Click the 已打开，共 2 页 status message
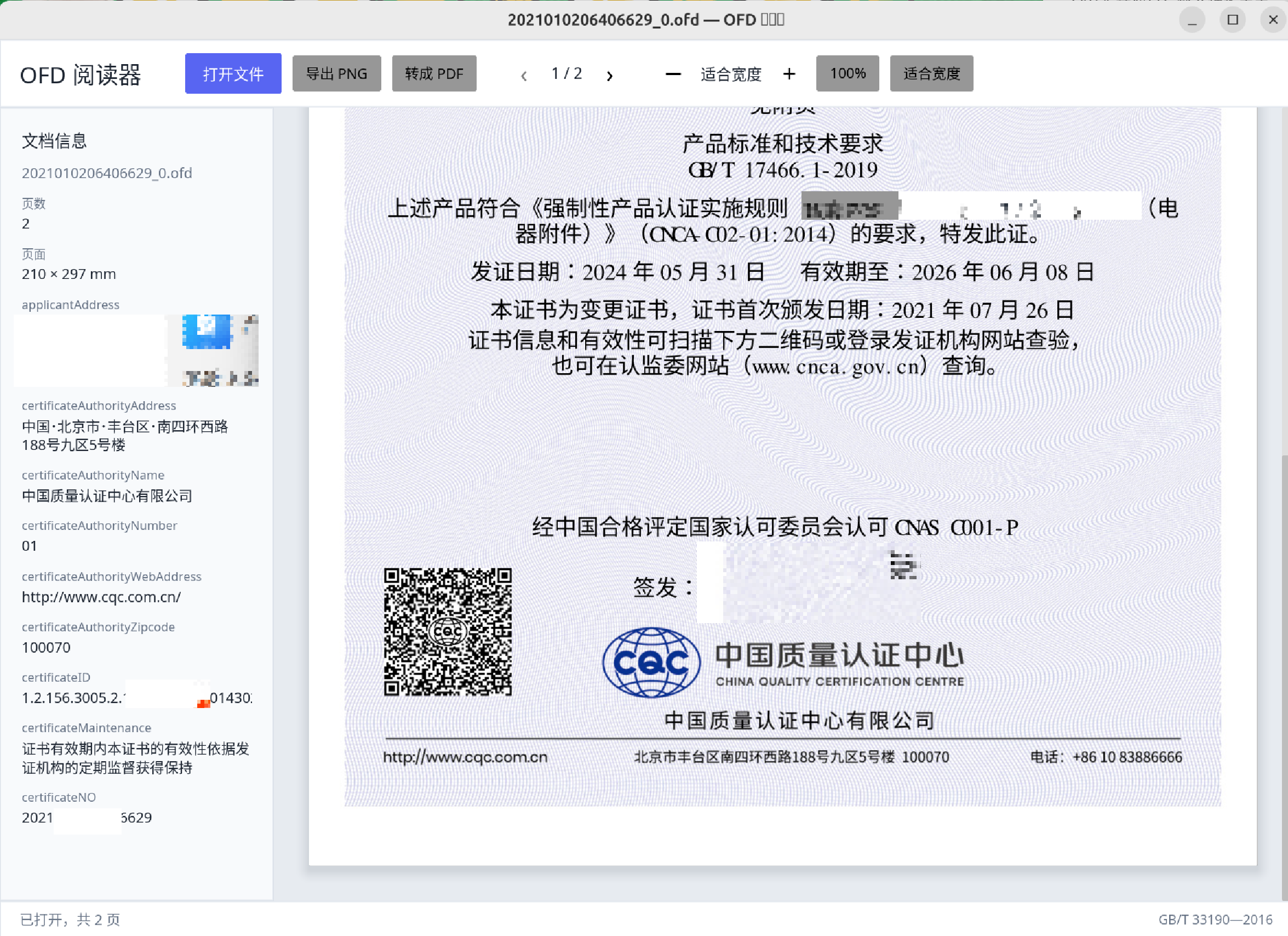This screenshot has height=936, width=1288. coord(71,920)
